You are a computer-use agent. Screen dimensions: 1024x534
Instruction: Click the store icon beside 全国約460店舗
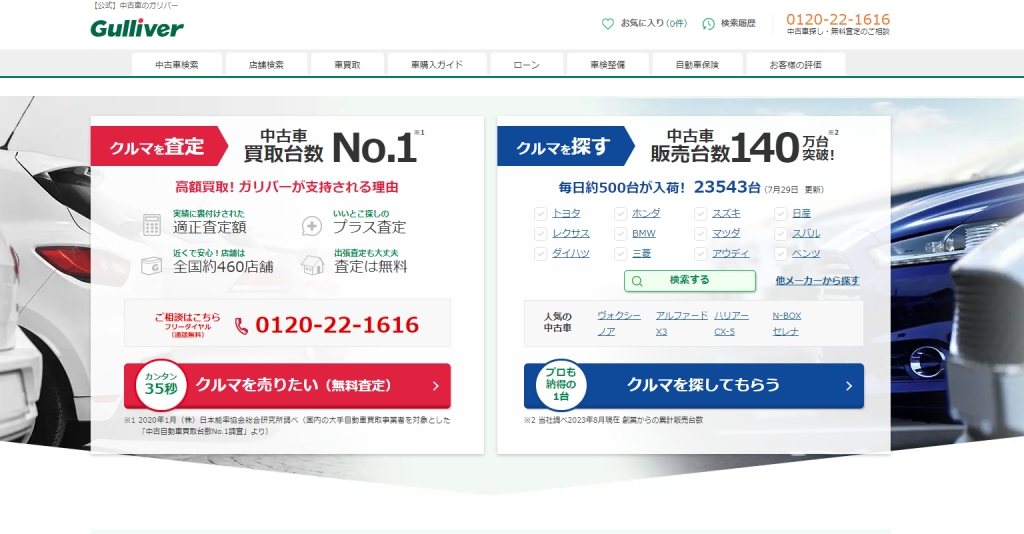(152, 266)
